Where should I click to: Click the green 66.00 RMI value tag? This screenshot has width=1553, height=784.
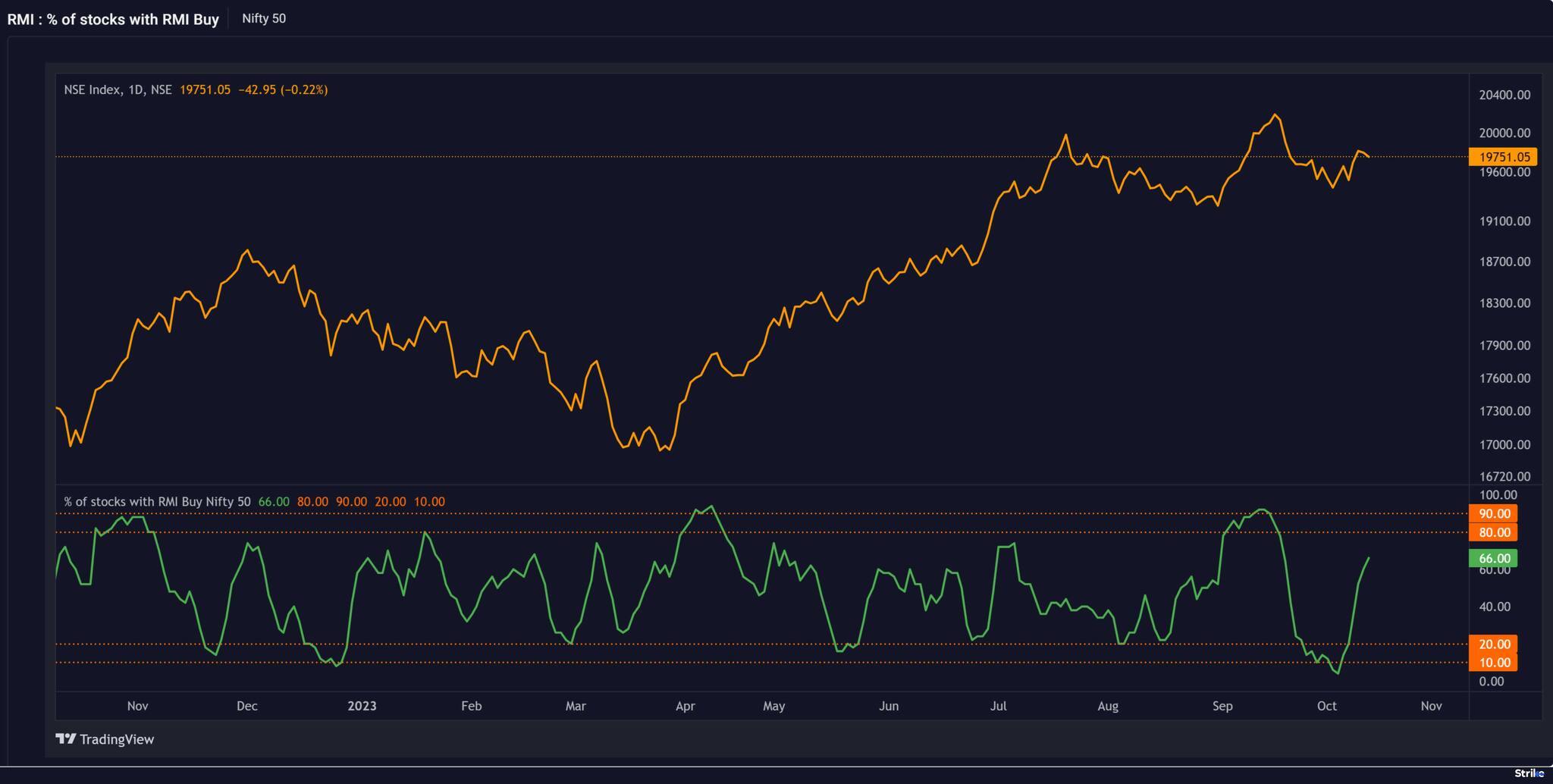pyautogui.click(x=1493, y=558)
